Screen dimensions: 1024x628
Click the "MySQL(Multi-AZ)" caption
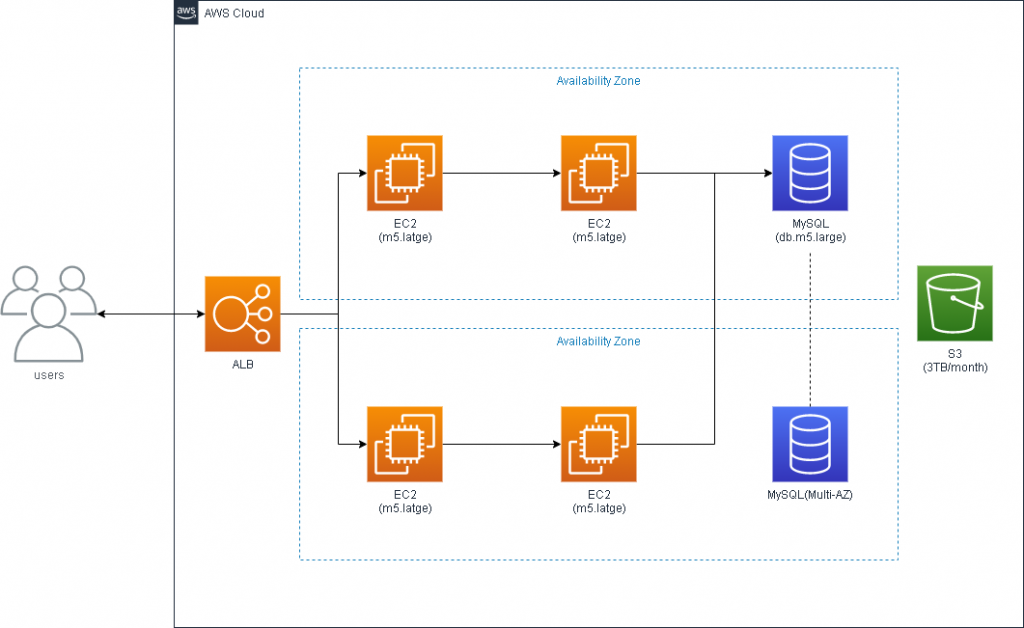810,495
